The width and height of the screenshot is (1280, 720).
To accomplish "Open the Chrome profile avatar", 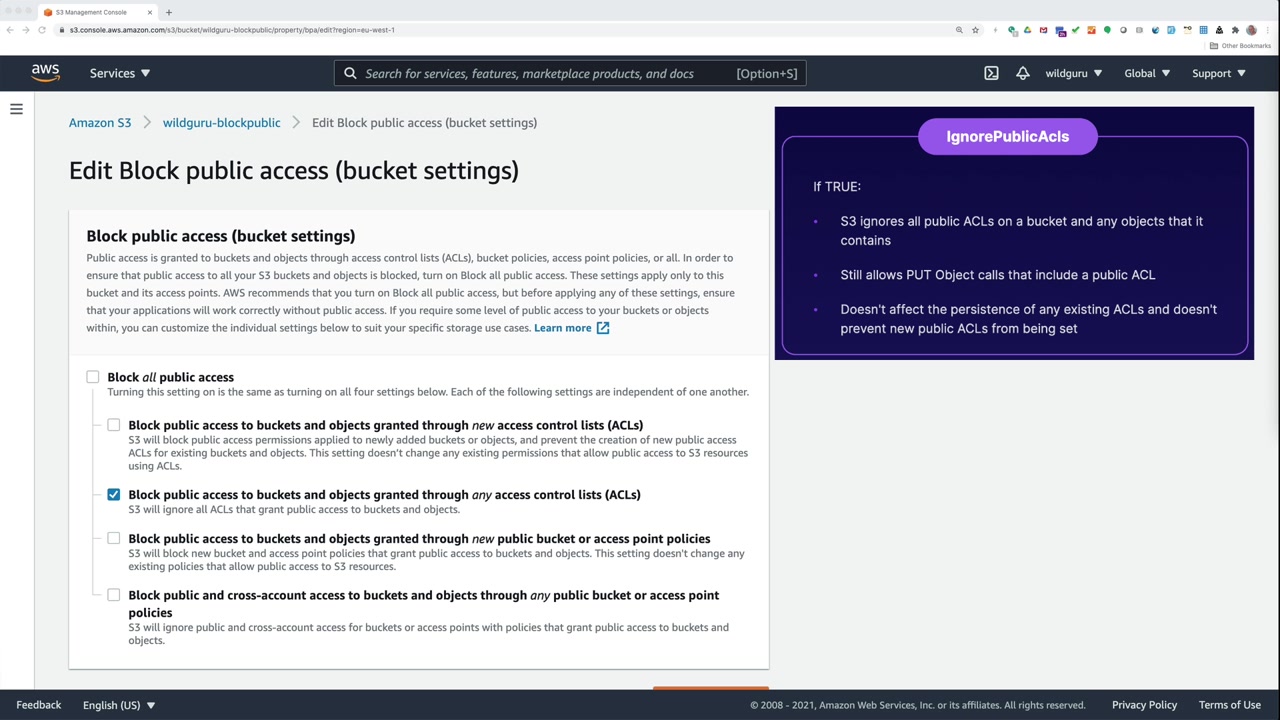I will point(1251,30).
